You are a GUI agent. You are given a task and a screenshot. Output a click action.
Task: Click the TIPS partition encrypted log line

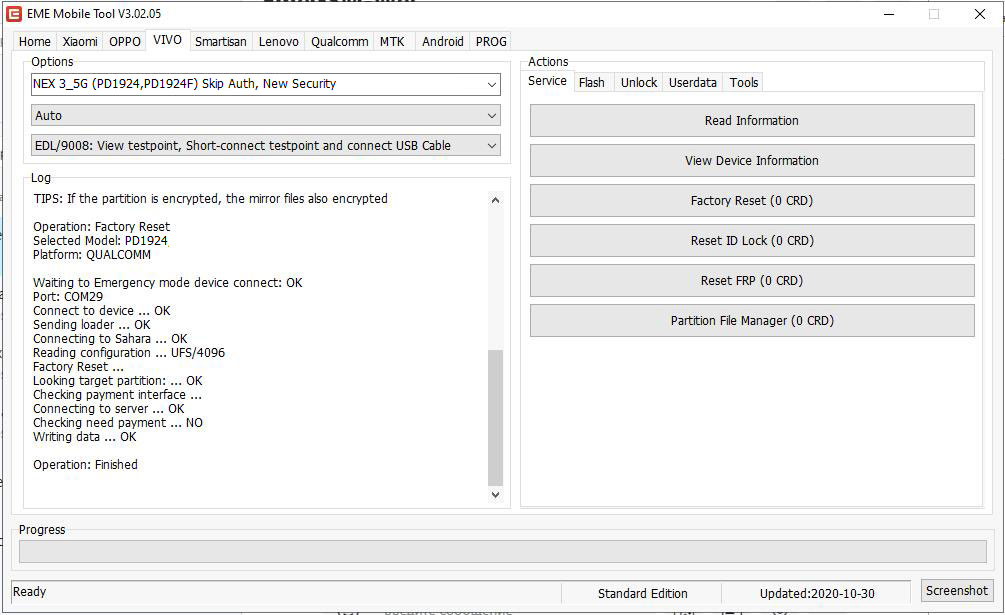click(210, 199)
